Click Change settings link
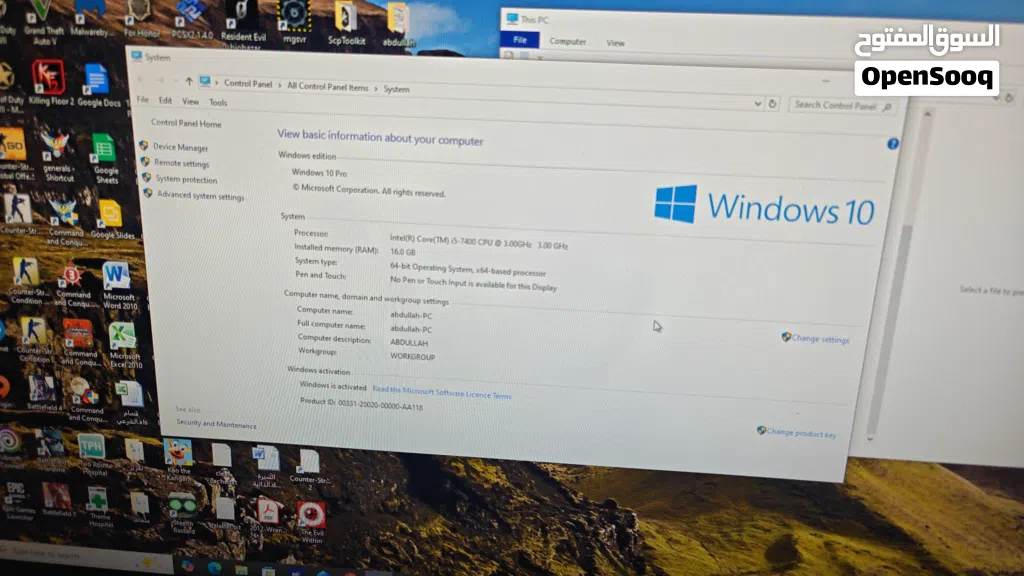 click(820, 339)
